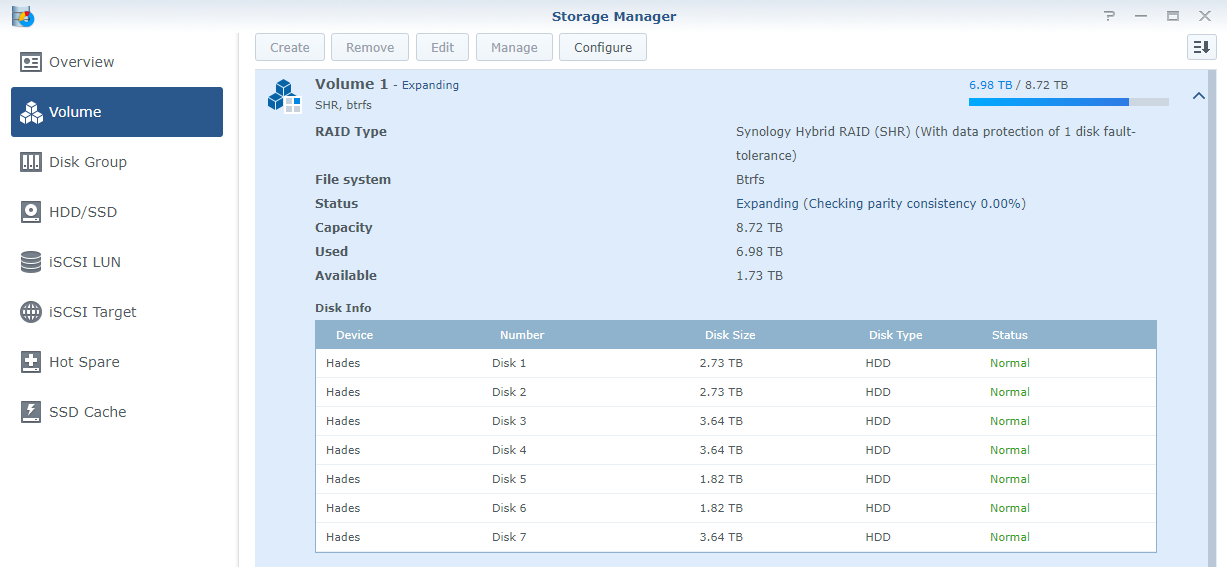
Task: Click Disk 7's 3.64 TB size
Action: [721, 537]
